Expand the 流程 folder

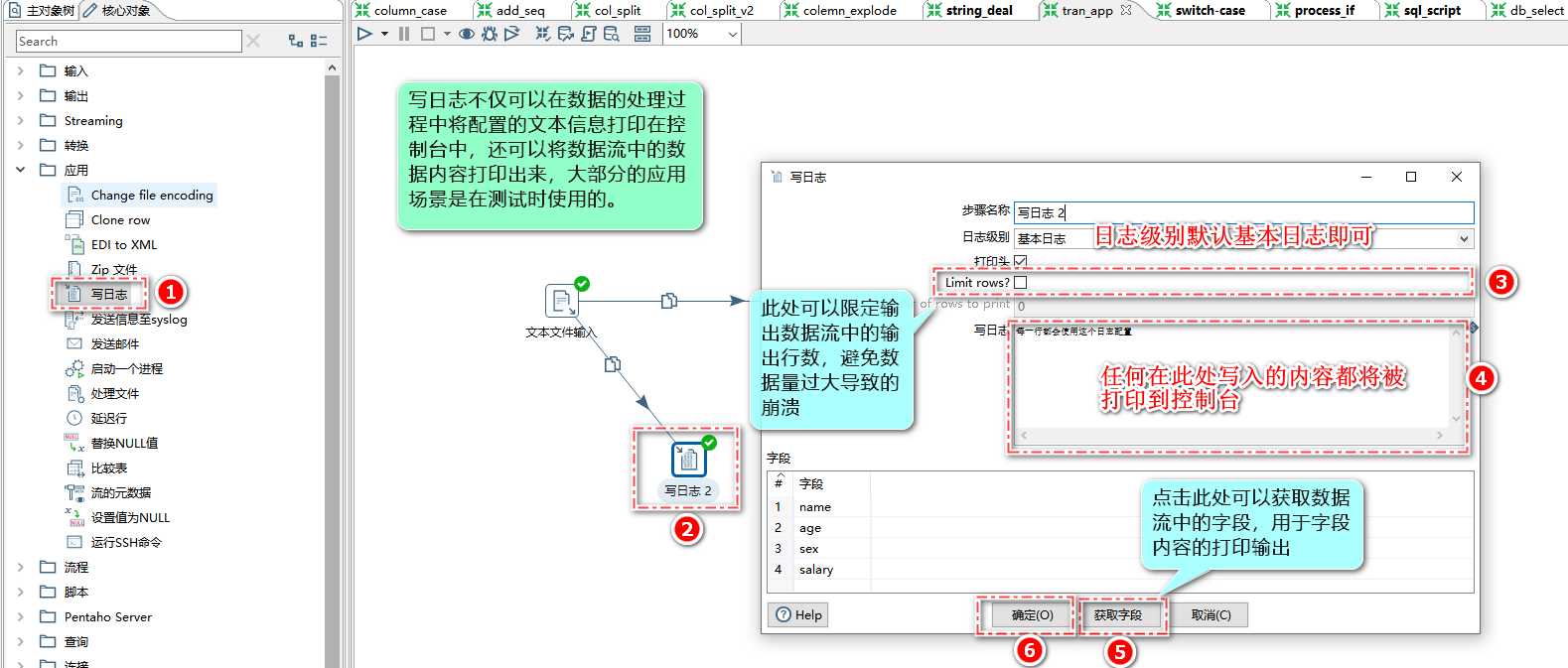(21, 567)
